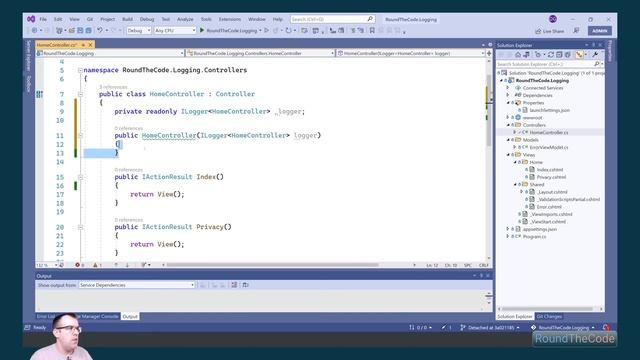Image resolution: width=640 pixels, height=360 pixels.
Task: Expand the Connected Services node
Action: 509,88
